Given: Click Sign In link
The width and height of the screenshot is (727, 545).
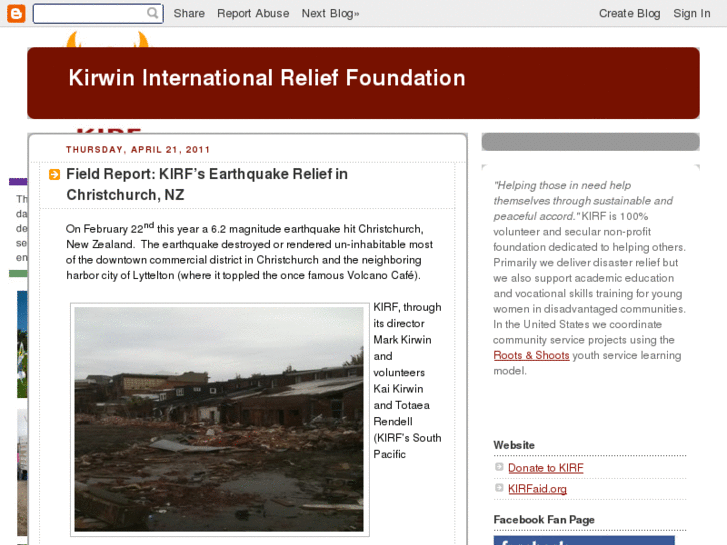Looking at the screenshot, I should (x=692, y=13).
